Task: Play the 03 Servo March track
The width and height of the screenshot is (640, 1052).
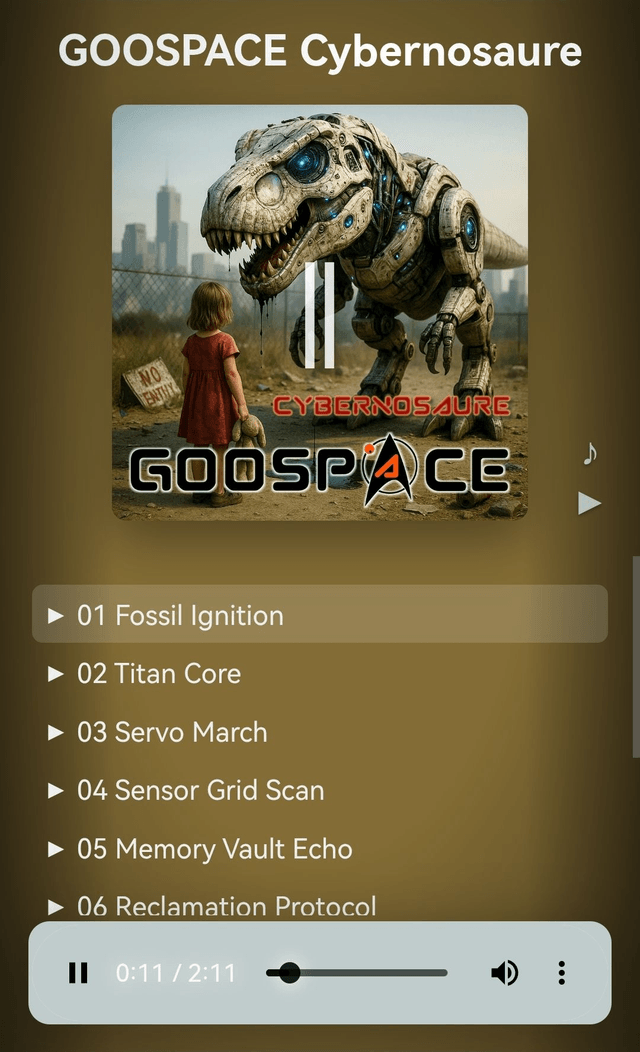Action: pyautogui.click(x=172, y=732)
